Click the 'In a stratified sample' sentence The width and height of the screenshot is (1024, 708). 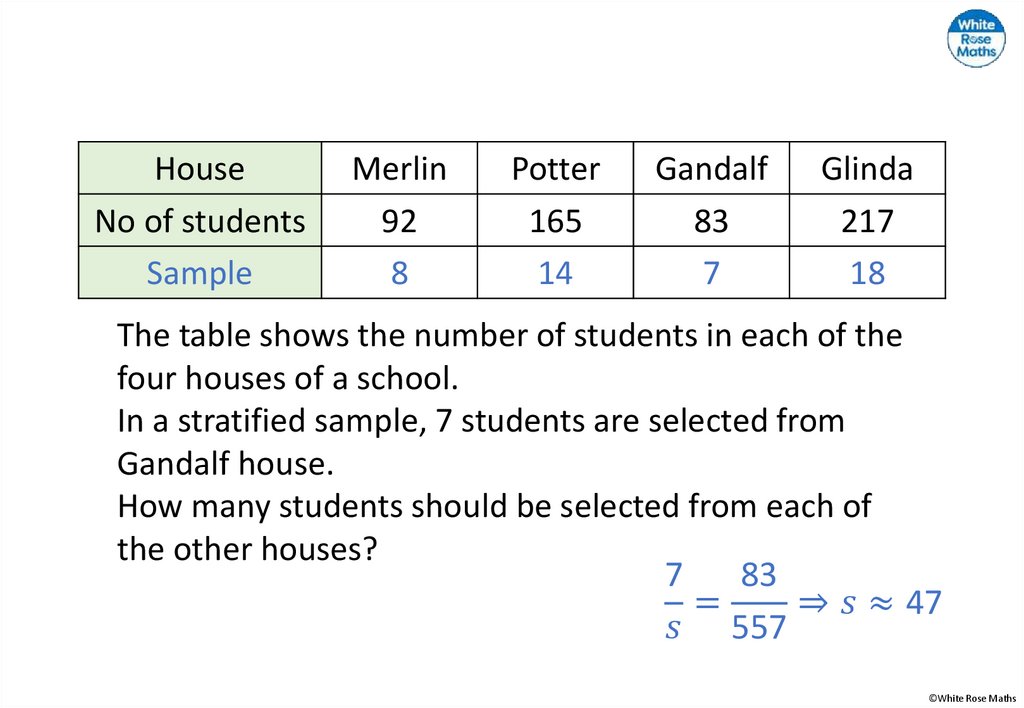click(x=480, y=421)
